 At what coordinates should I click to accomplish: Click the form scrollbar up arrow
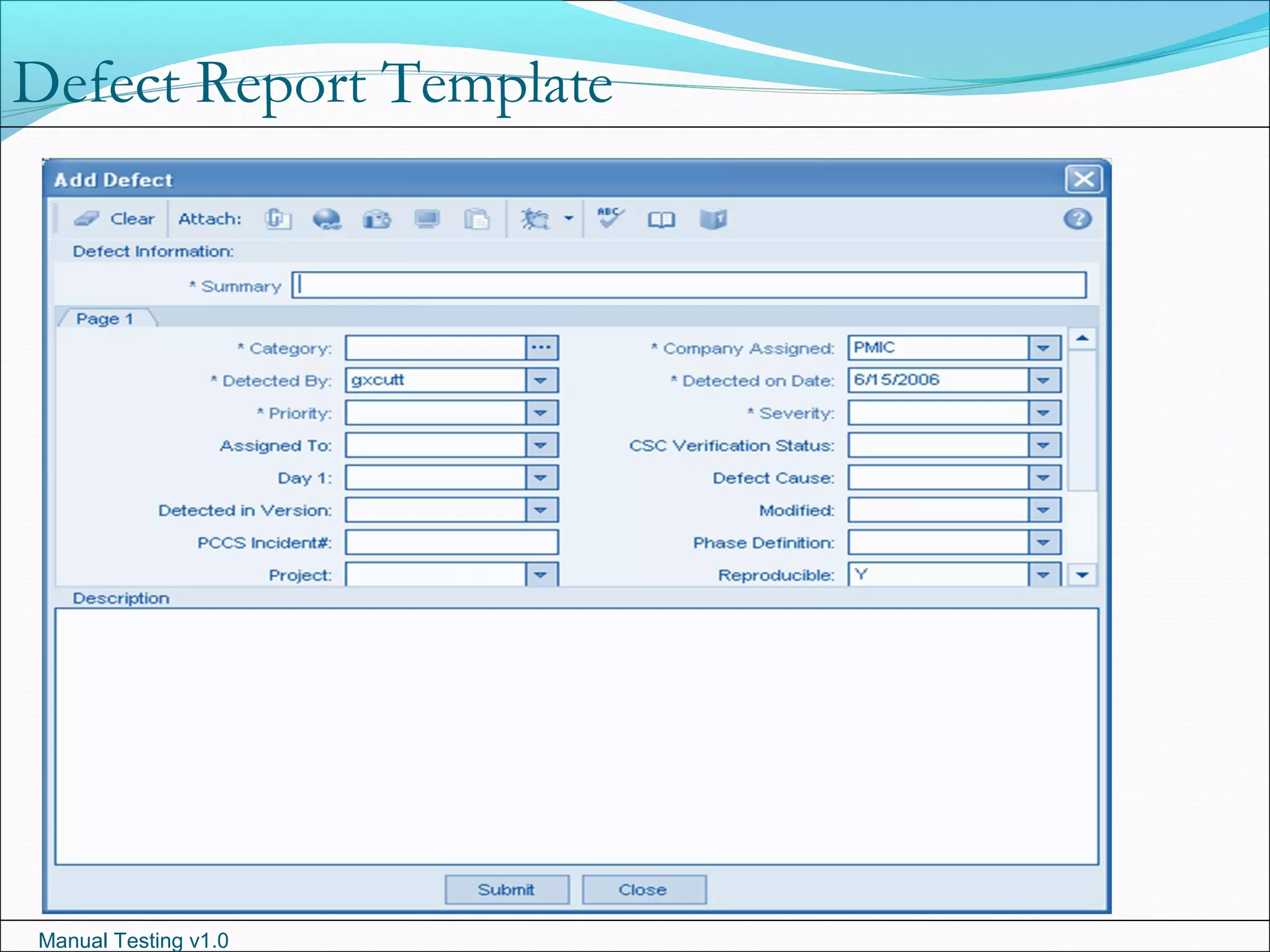point(1083,338)
